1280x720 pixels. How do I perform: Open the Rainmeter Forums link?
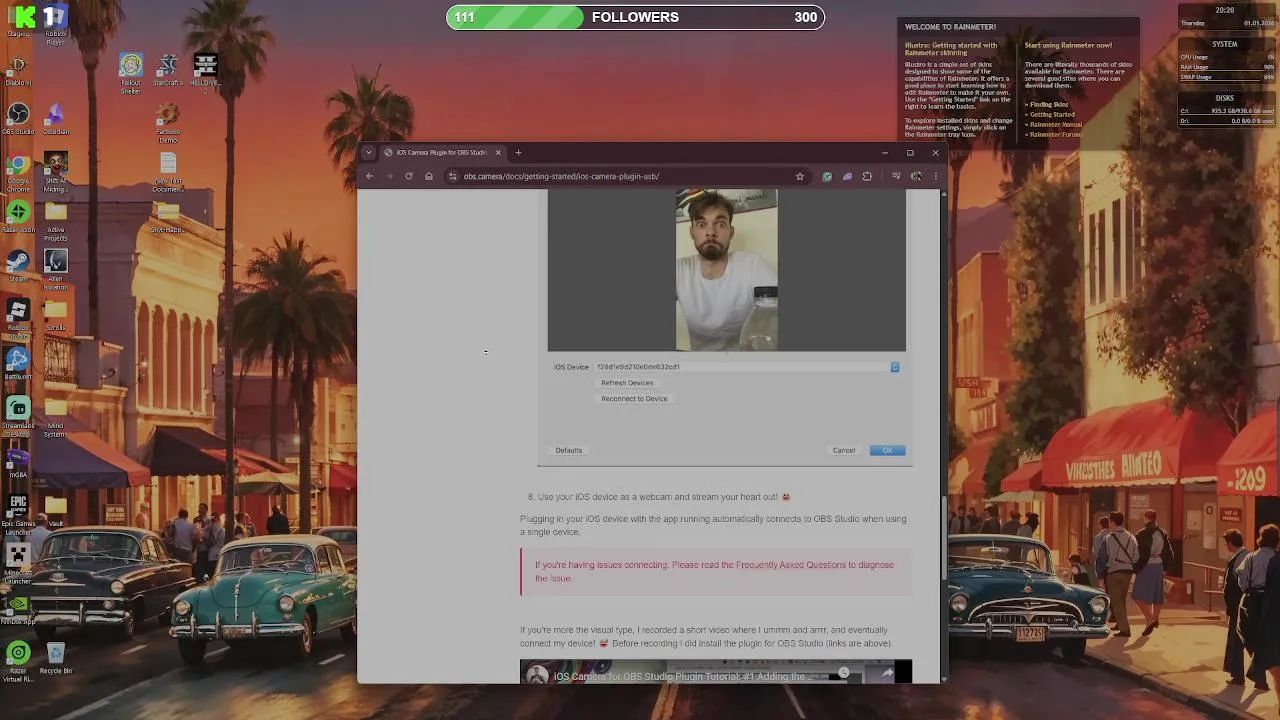click(x=1055, y=135)
